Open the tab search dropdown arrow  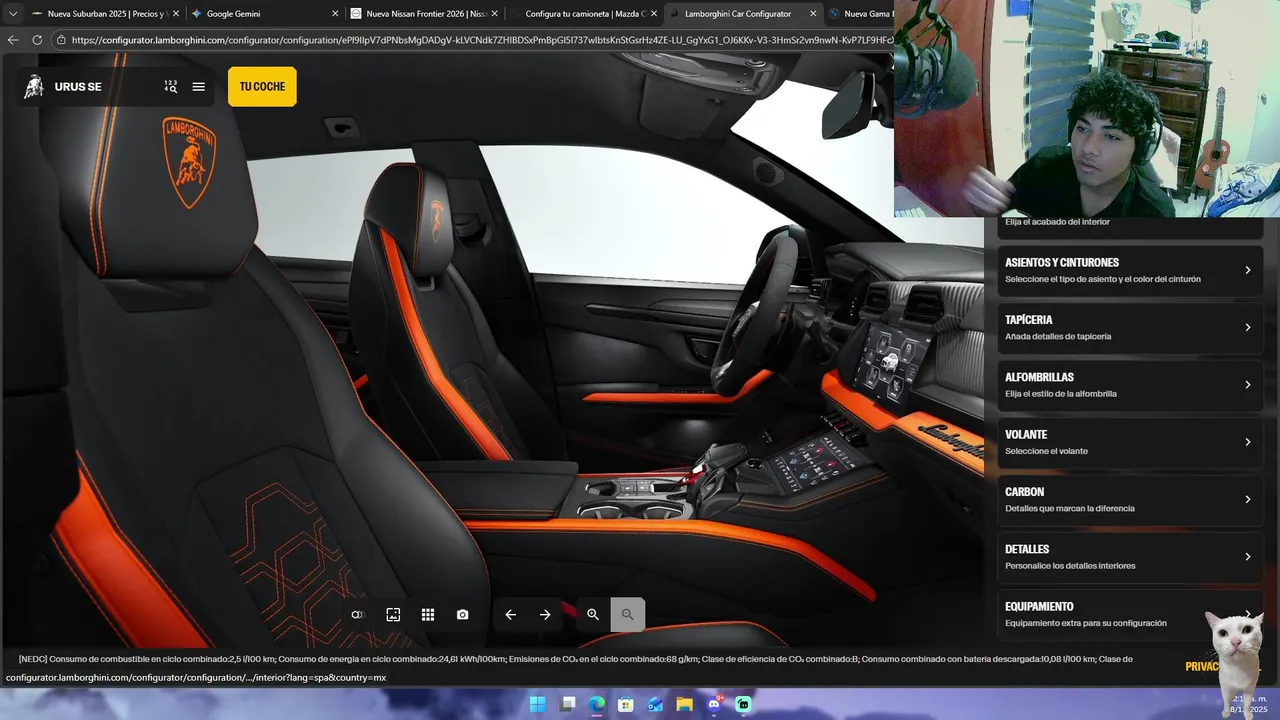[x=13, y=14]
